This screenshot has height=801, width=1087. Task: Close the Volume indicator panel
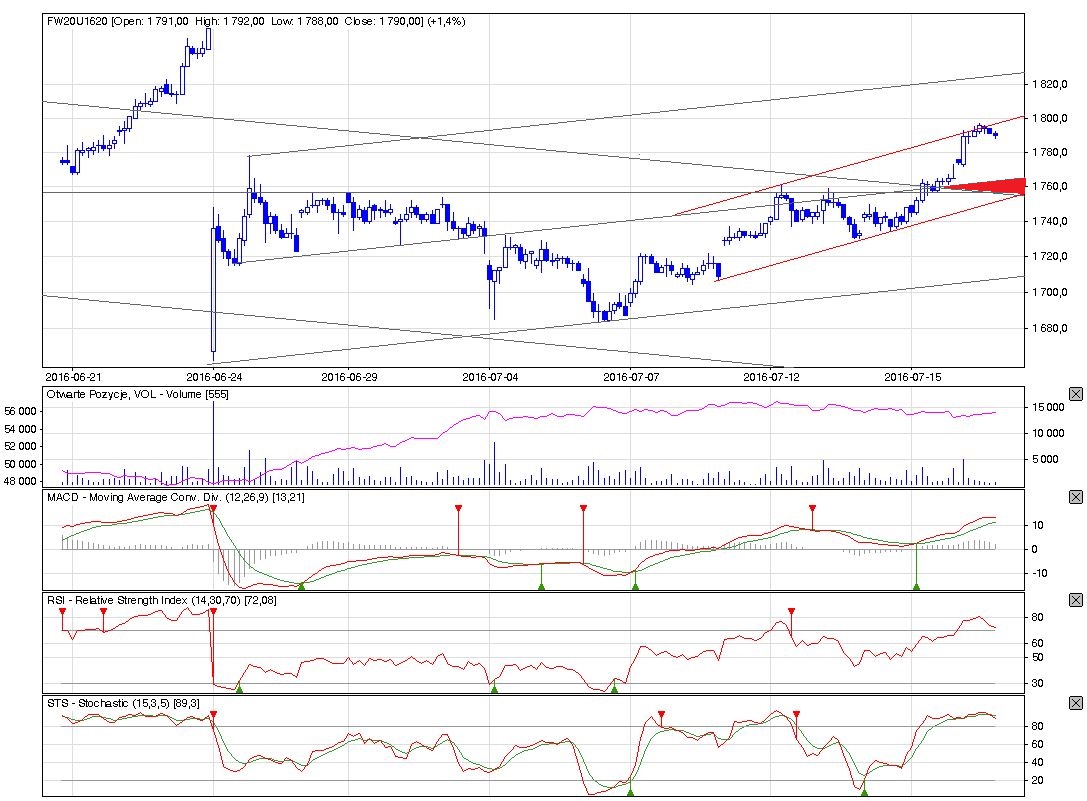tap(1075, 395)
